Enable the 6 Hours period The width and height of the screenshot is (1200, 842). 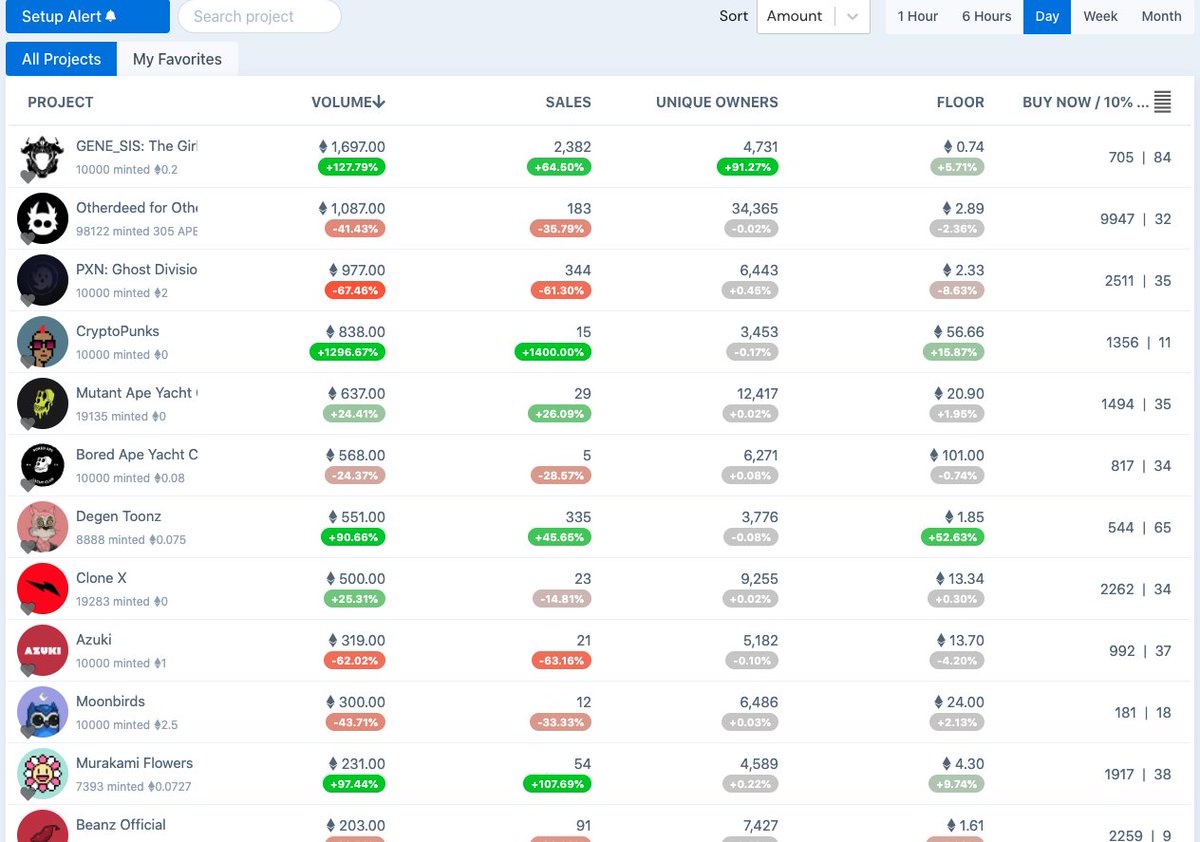(x=986, y=16)
